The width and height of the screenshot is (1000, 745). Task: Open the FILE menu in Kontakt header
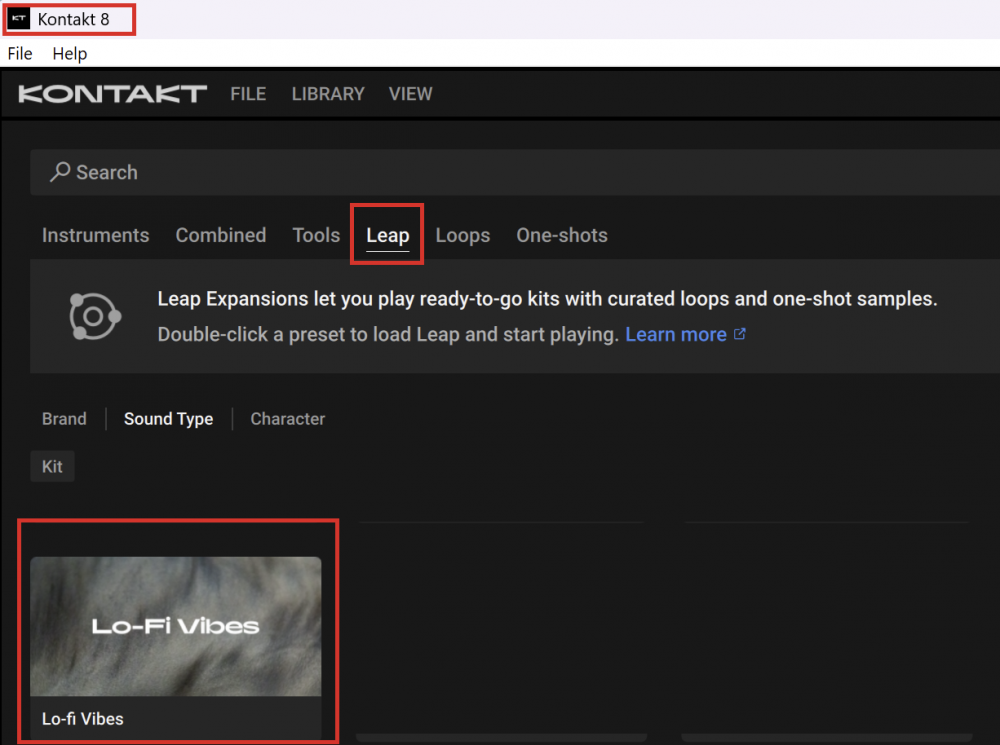point(248,94)
